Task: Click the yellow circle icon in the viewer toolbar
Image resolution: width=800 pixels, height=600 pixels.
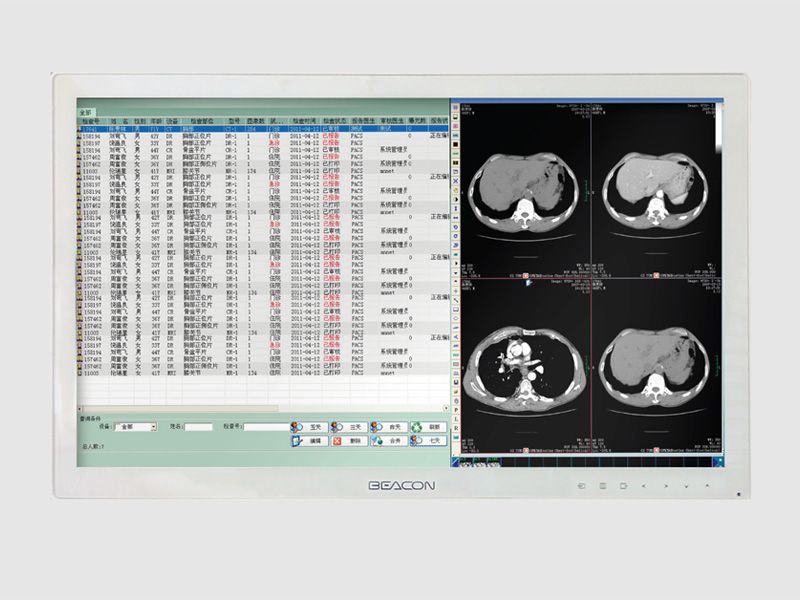Action: [x=456, y=189]
